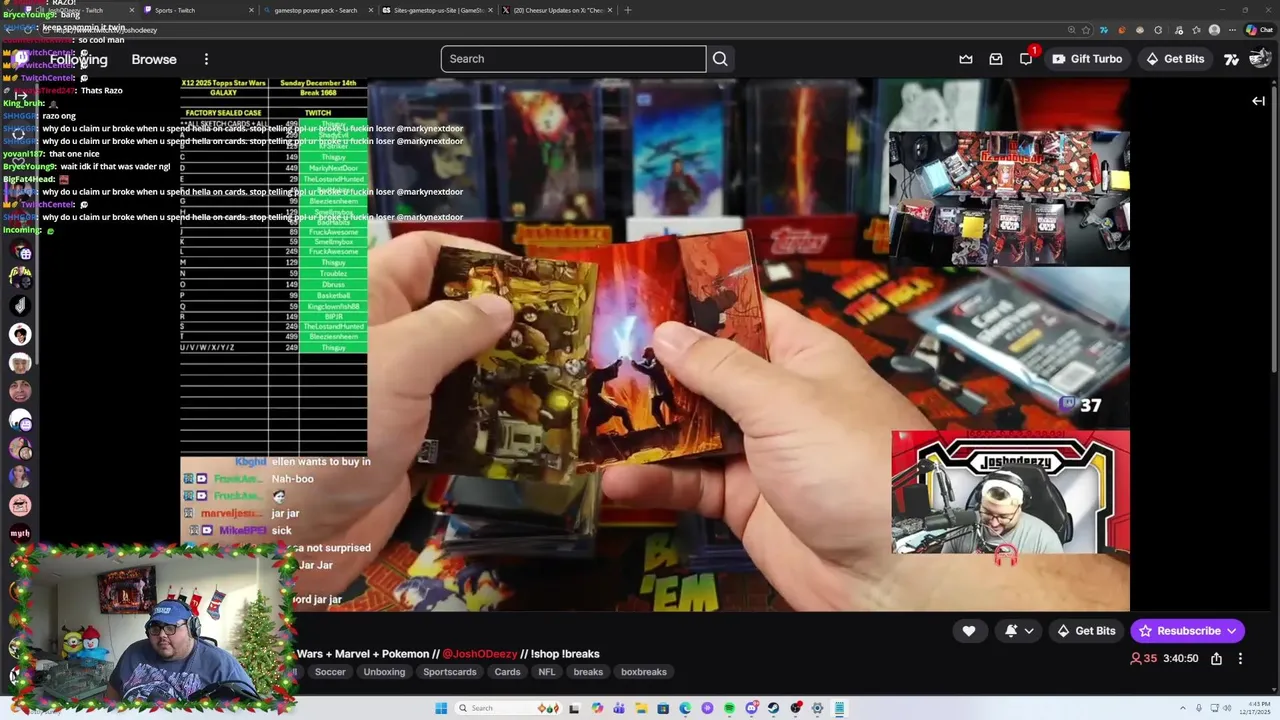1280x720 pixels.
Task: Select the Unboxing tag
Action: pos(384,672)
